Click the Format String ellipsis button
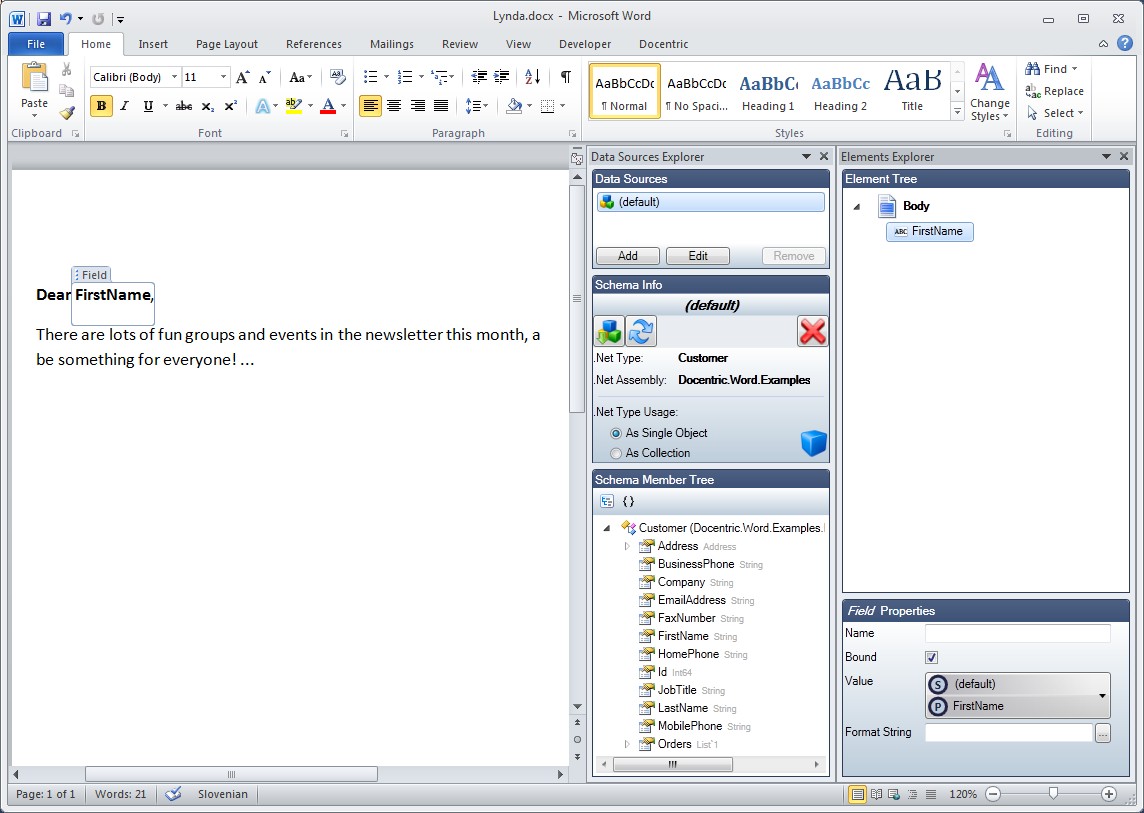This screenshot has width=1144, height=813. 1102,733
